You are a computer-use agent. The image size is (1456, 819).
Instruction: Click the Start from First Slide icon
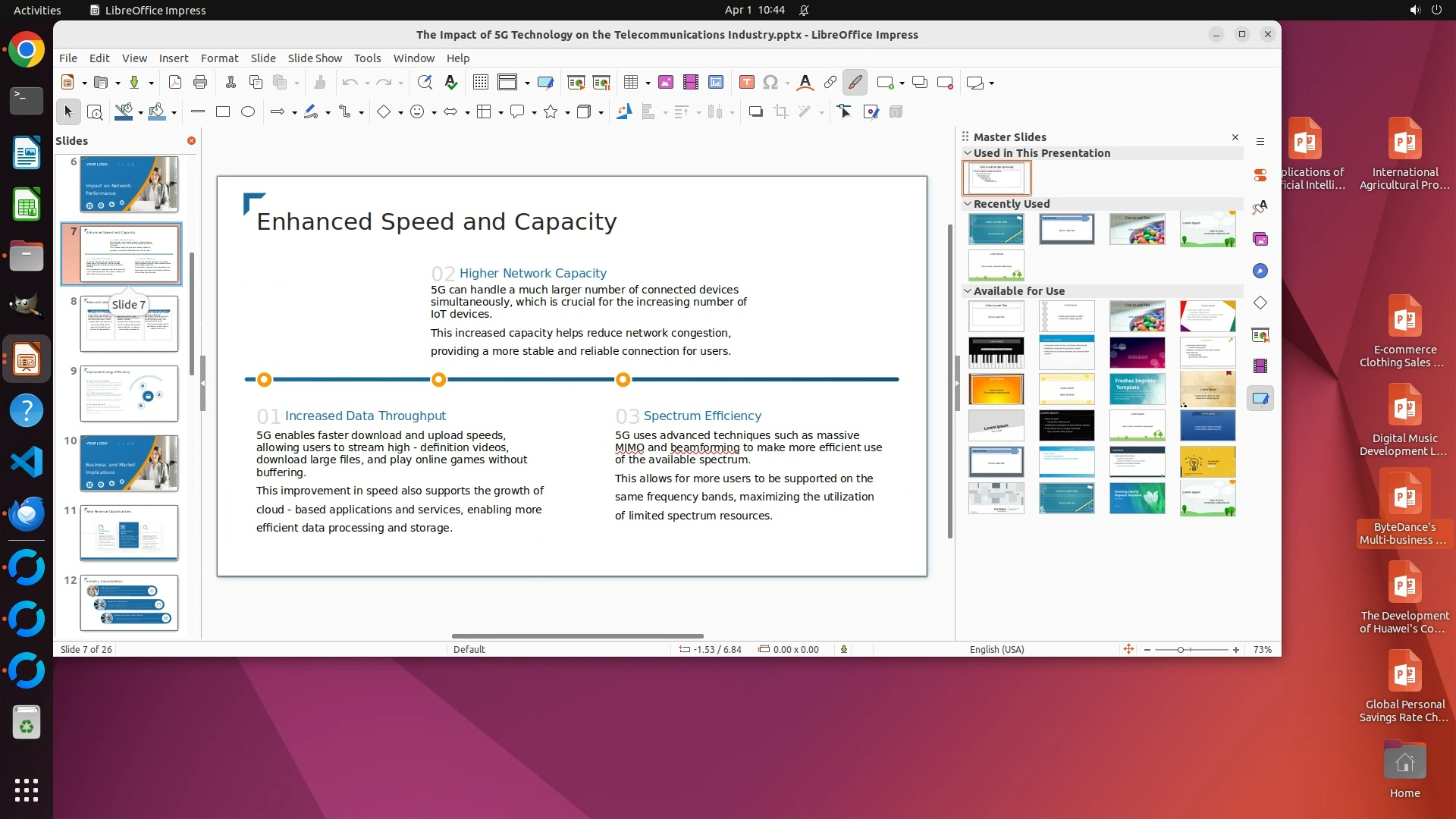pos(576,83)
